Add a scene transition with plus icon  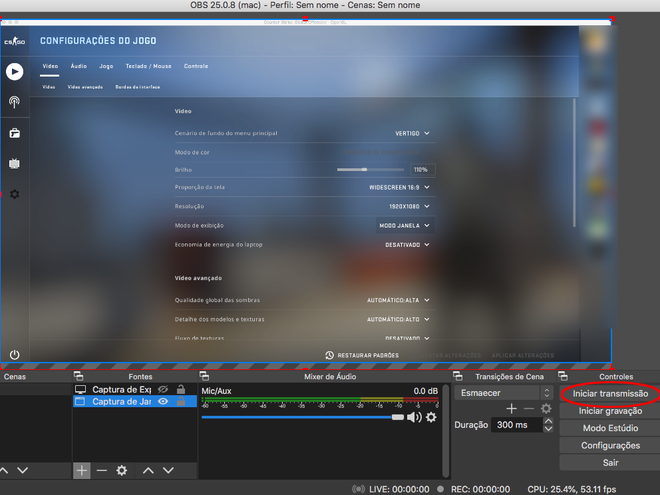pyautogui.click(x=511, y=408)
